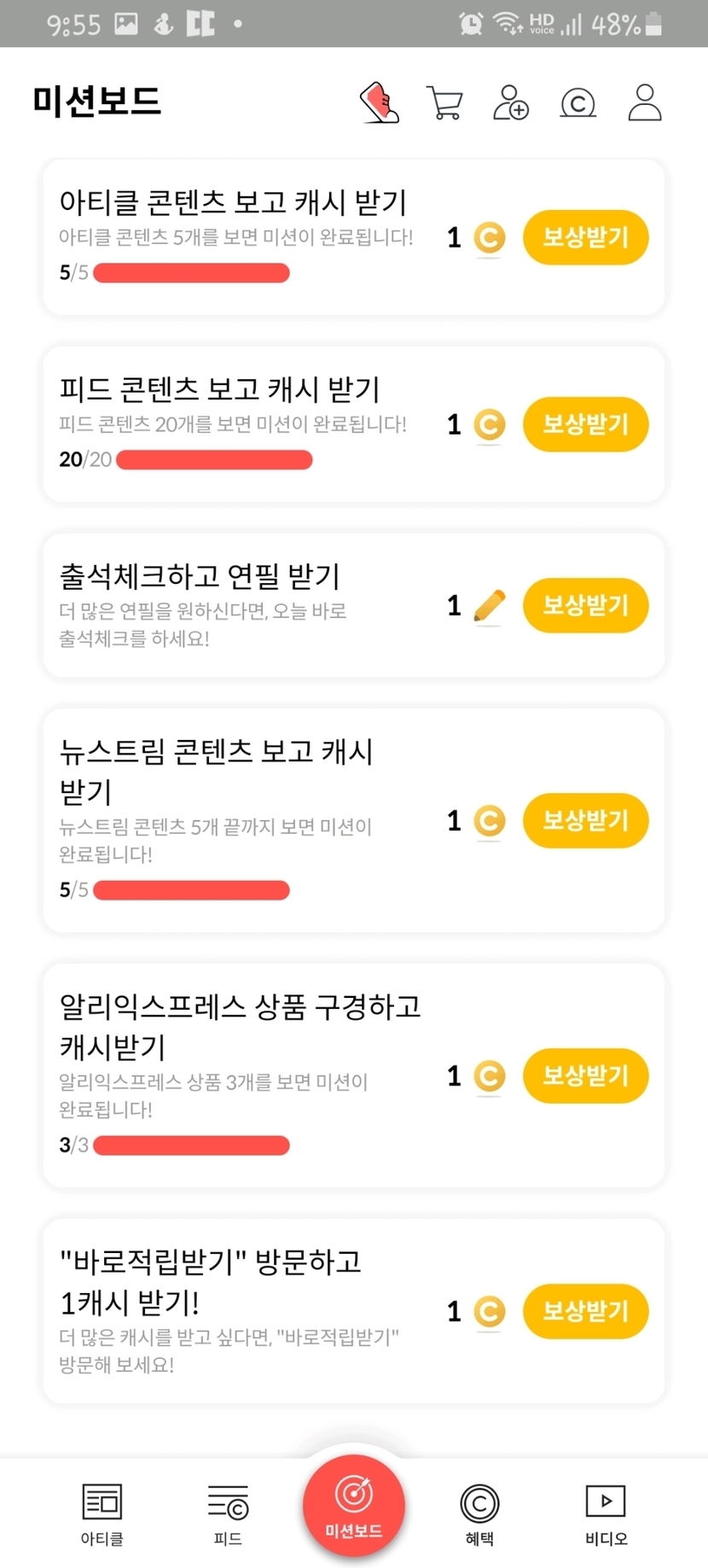708x1568 pixels.
Task: Tap the alarm icon in status bar
Action: [x=470, y=24]
